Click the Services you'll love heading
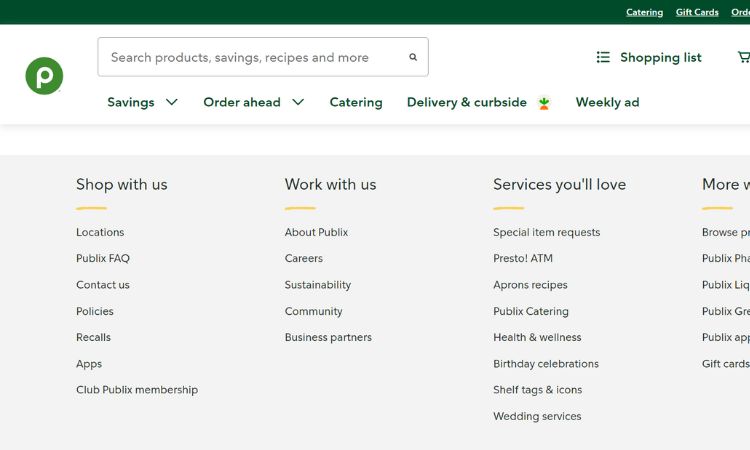750x450 pixels. (560, 185)
